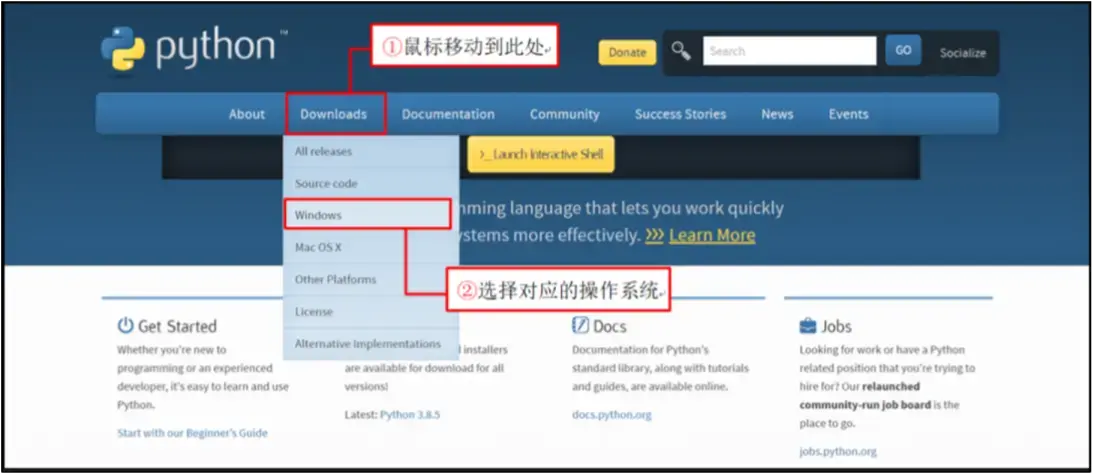Click the Jobs heading text
1093x474 pixels.
coord(836,326)
